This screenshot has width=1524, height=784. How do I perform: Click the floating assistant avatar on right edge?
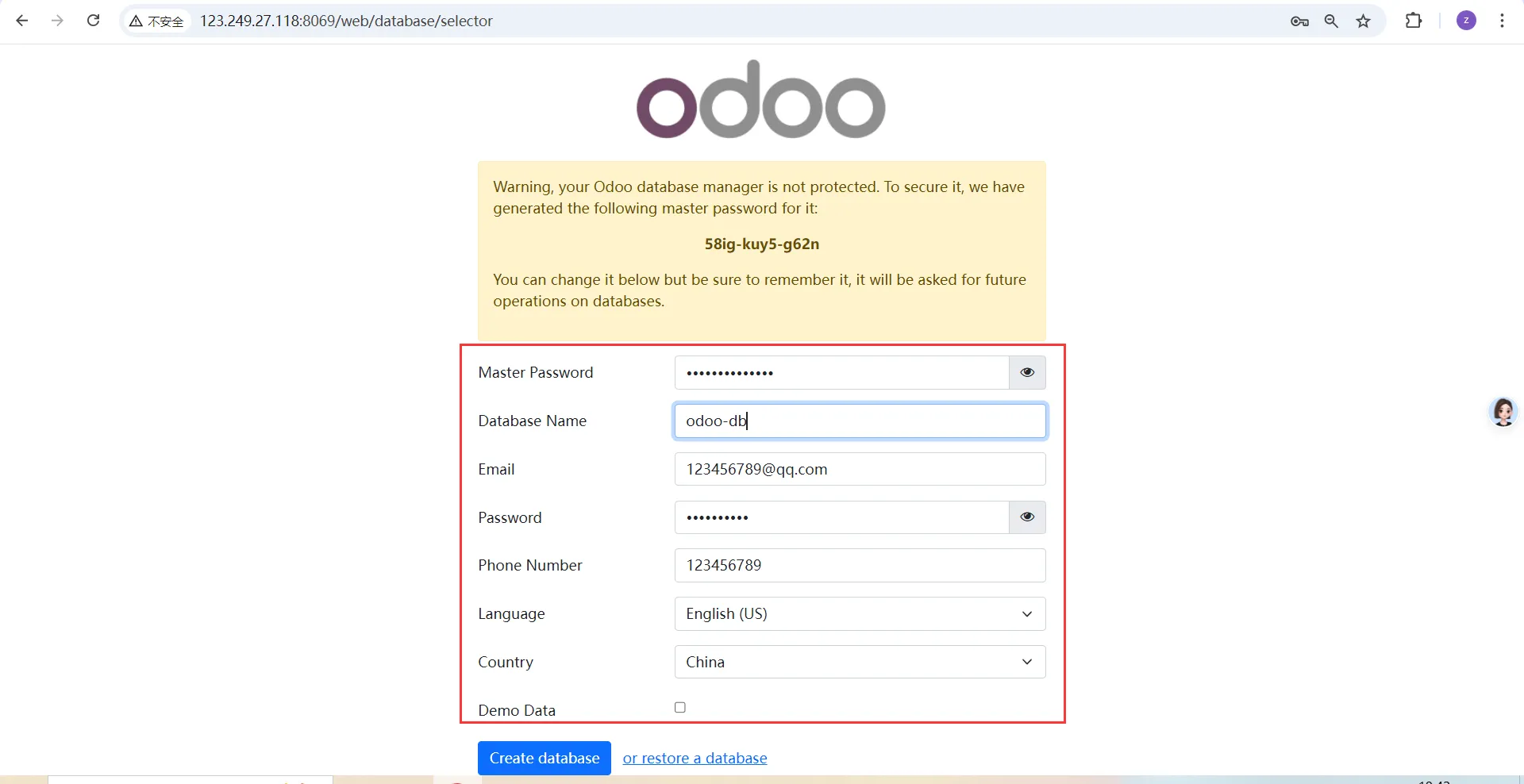point(1503,412)
